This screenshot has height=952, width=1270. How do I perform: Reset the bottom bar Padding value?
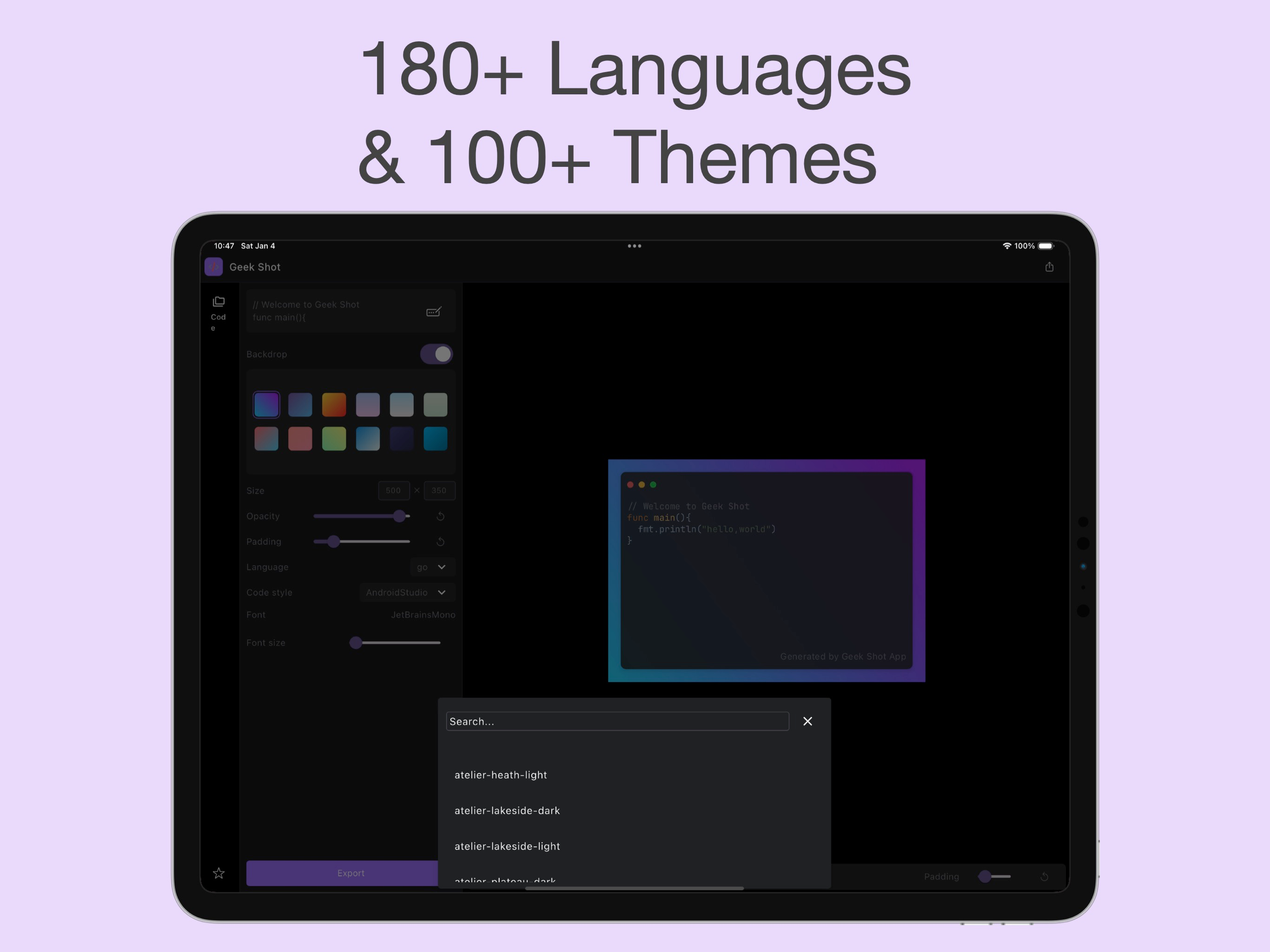coord(1045,876)
